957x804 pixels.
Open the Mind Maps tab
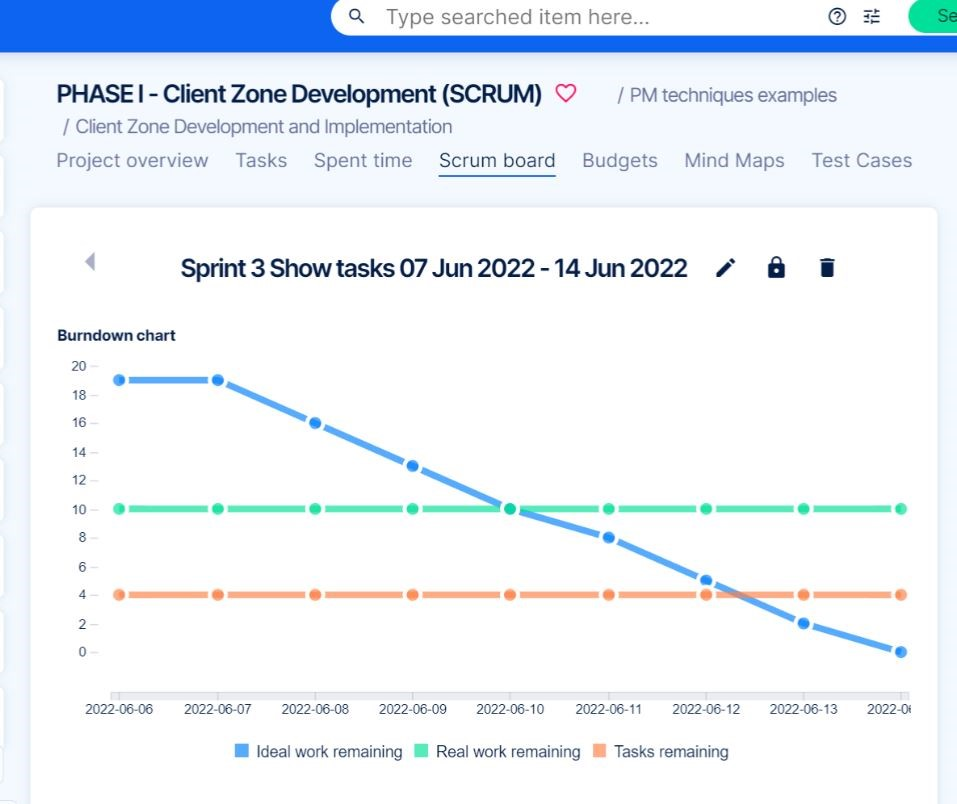point(734,160)
